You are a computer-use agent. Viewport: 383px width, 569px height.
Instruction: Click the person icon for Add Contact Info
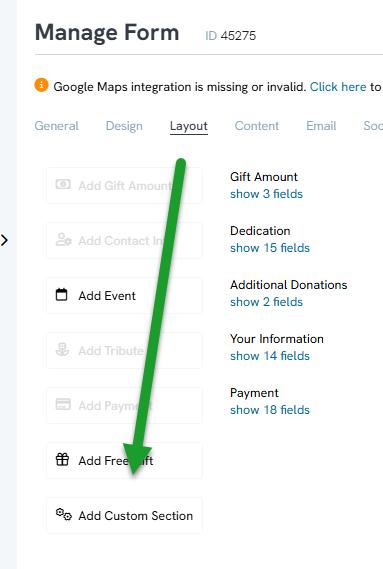point(64,240)
